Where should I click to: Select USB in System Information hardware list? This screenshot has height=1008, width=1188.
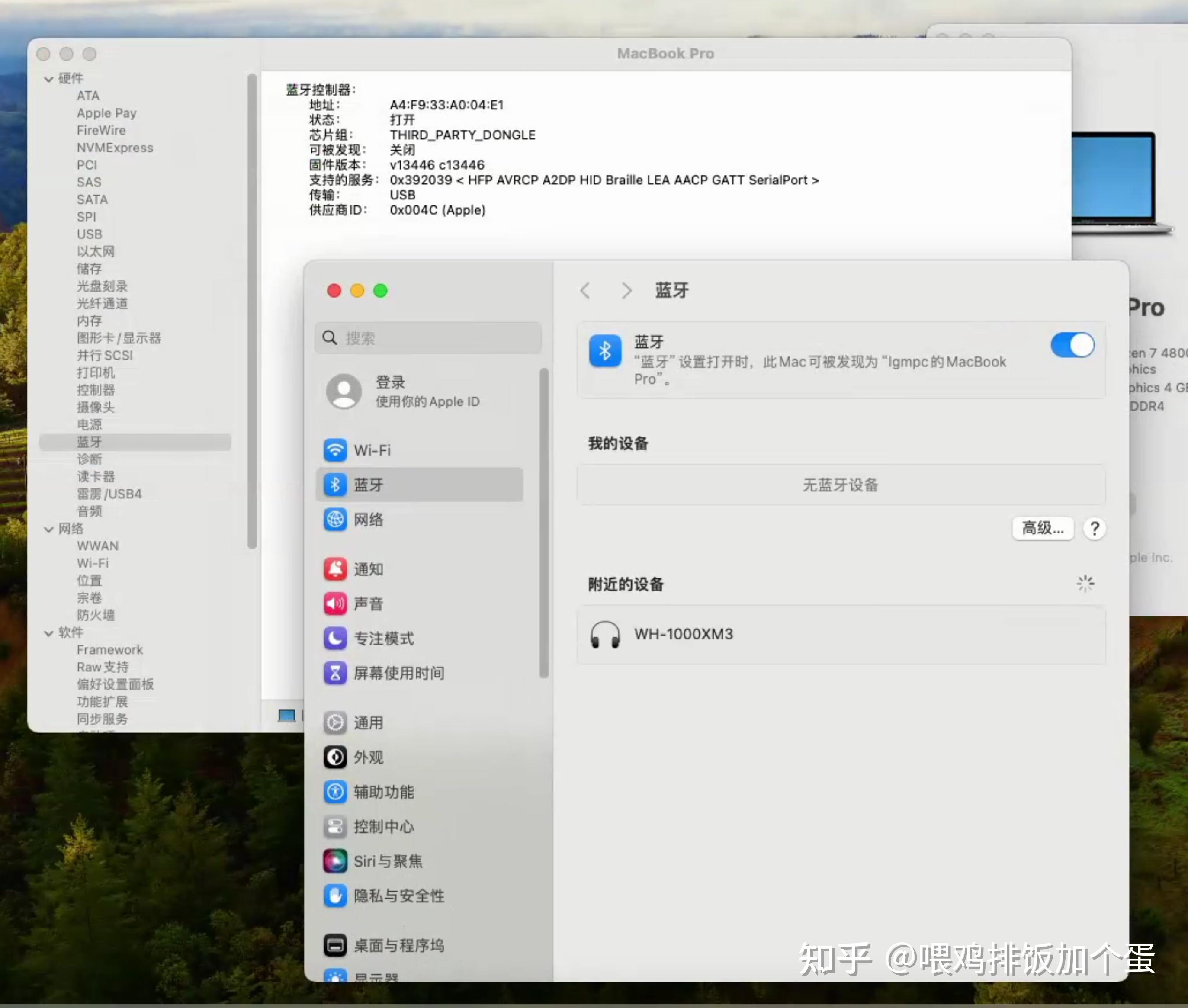tap(90, 234)
